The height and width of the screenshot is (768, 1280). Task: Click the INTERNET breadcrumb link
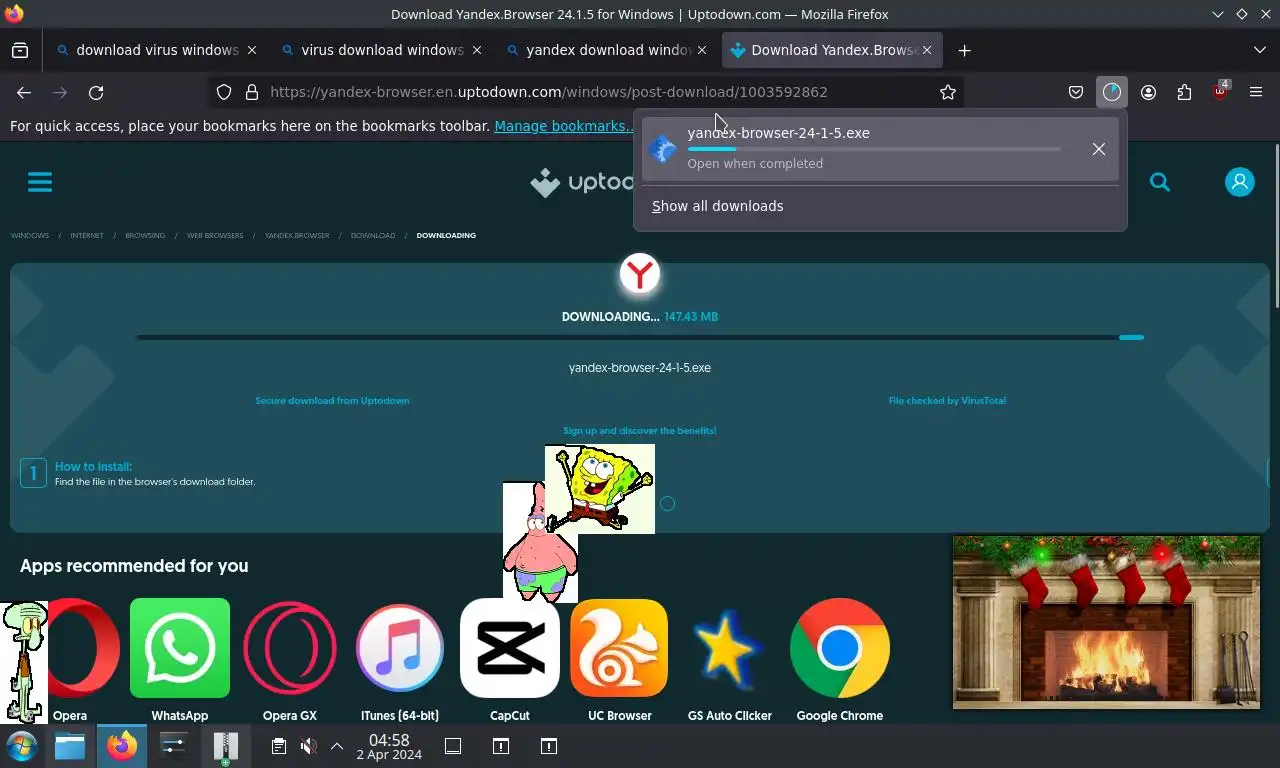pos(87,235)
